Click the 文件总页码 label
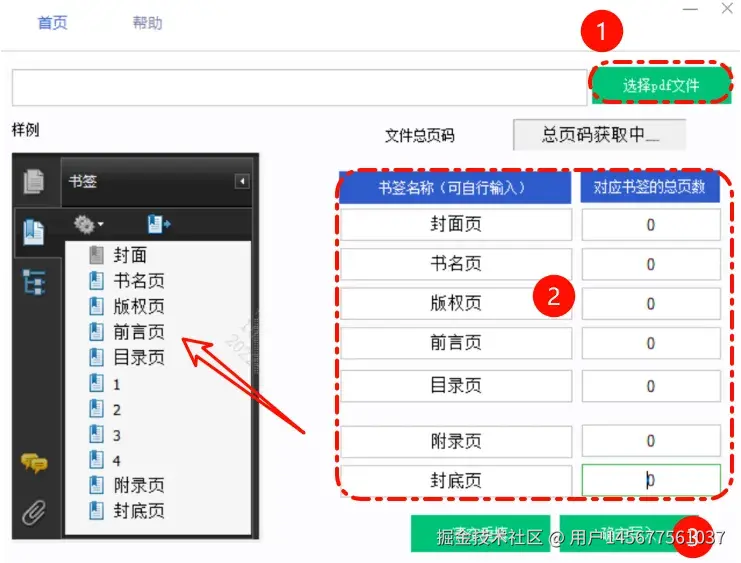 point(420,136)
